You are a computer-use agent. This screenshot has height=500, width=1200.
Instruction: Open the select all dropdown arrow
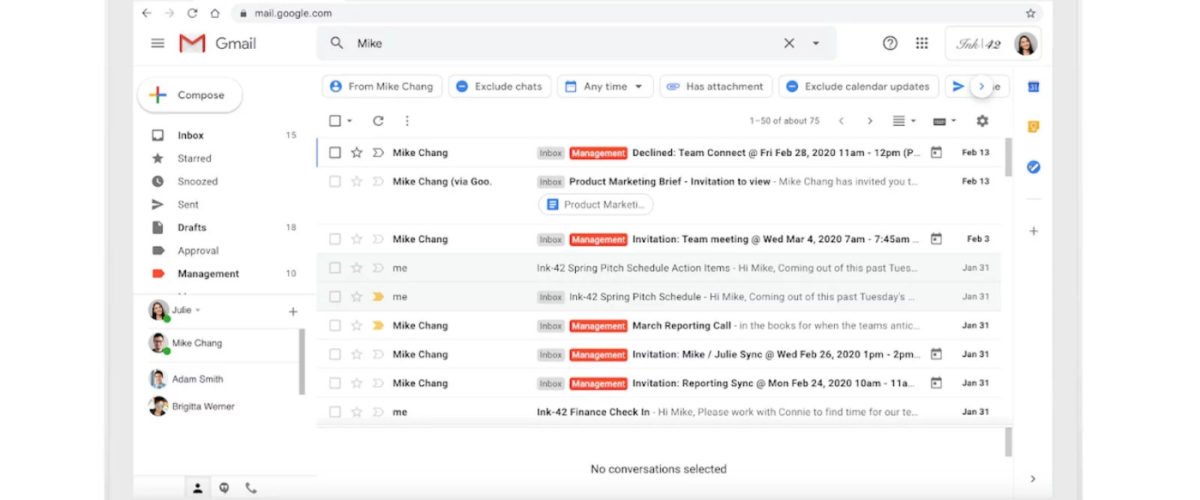[x=350, y=121]
